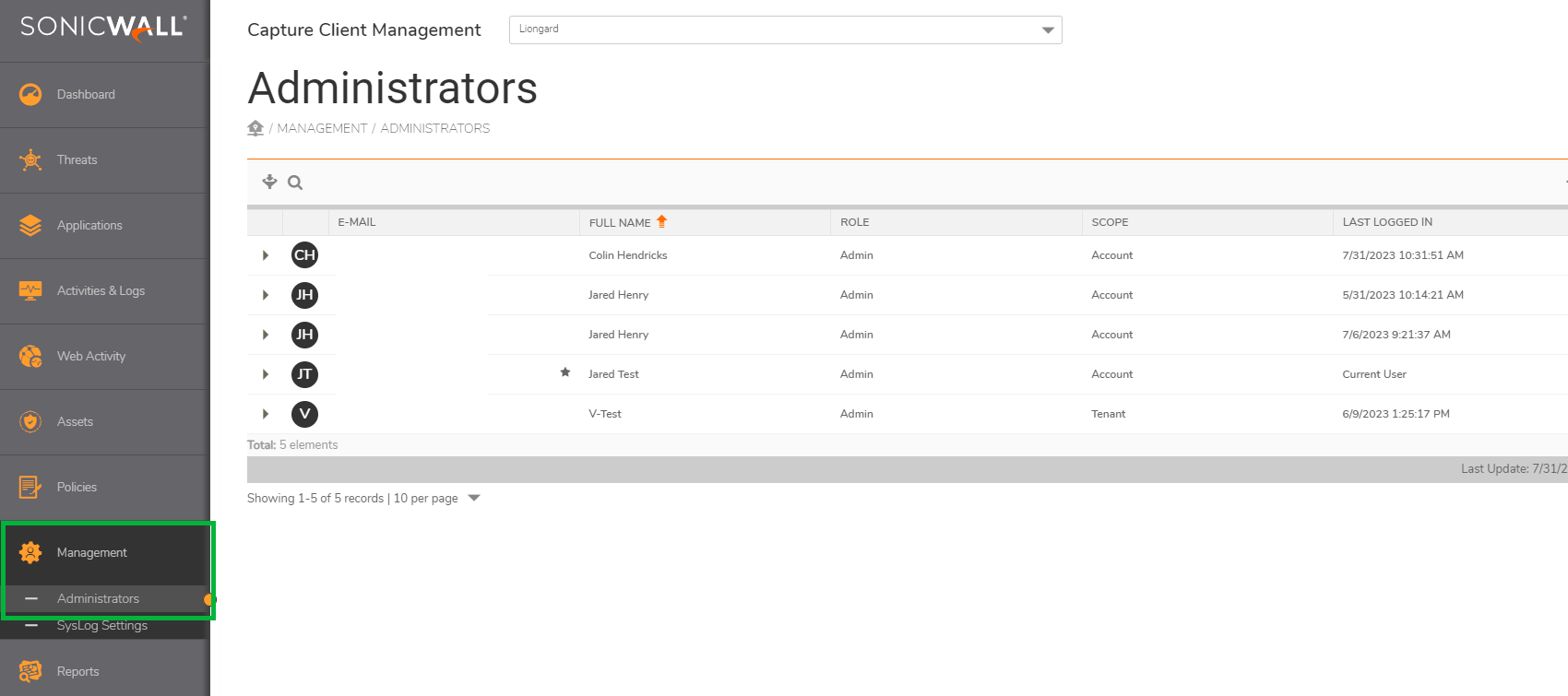The image size is (1568, 696).
Task: Click the star icon beside Jared Test
Action: [x=565, y=372]
